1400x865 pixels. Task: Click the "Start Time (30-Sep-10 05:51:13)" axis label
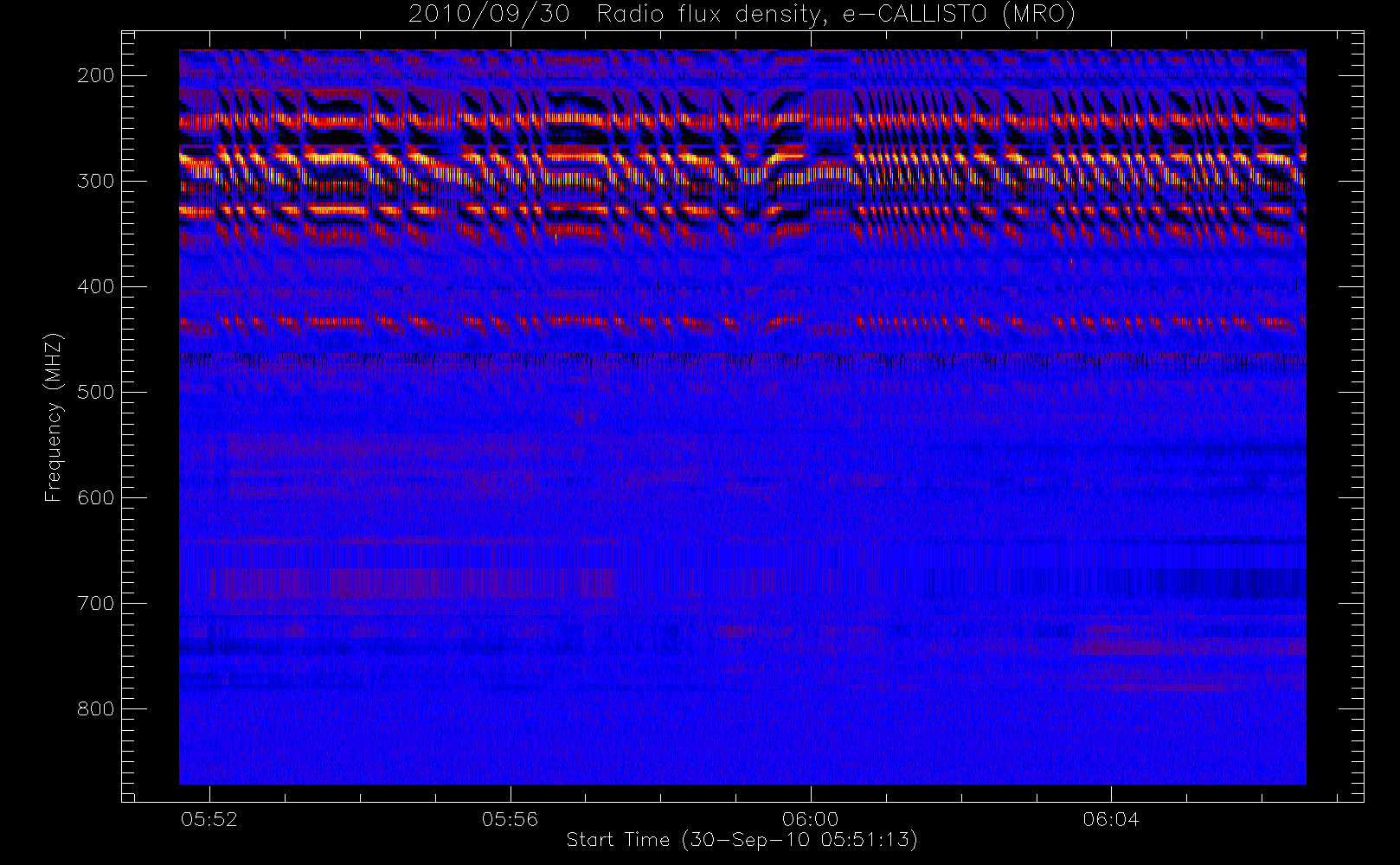click(x=742, y=840)
